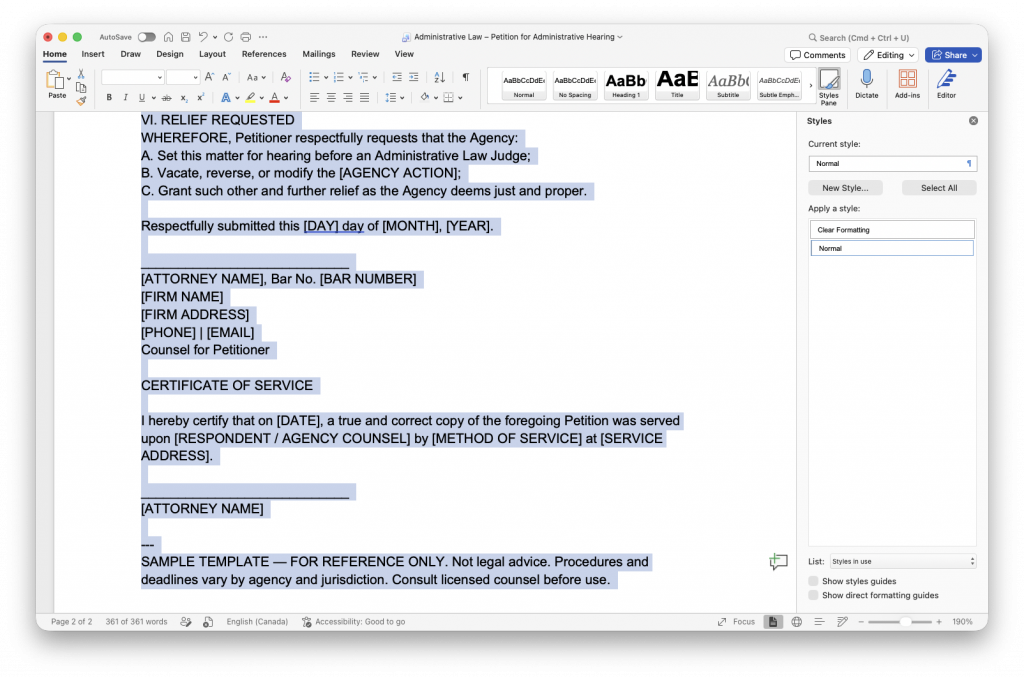Save the document from title bar
The image size is (1024, 678).
tap(185, 37)
